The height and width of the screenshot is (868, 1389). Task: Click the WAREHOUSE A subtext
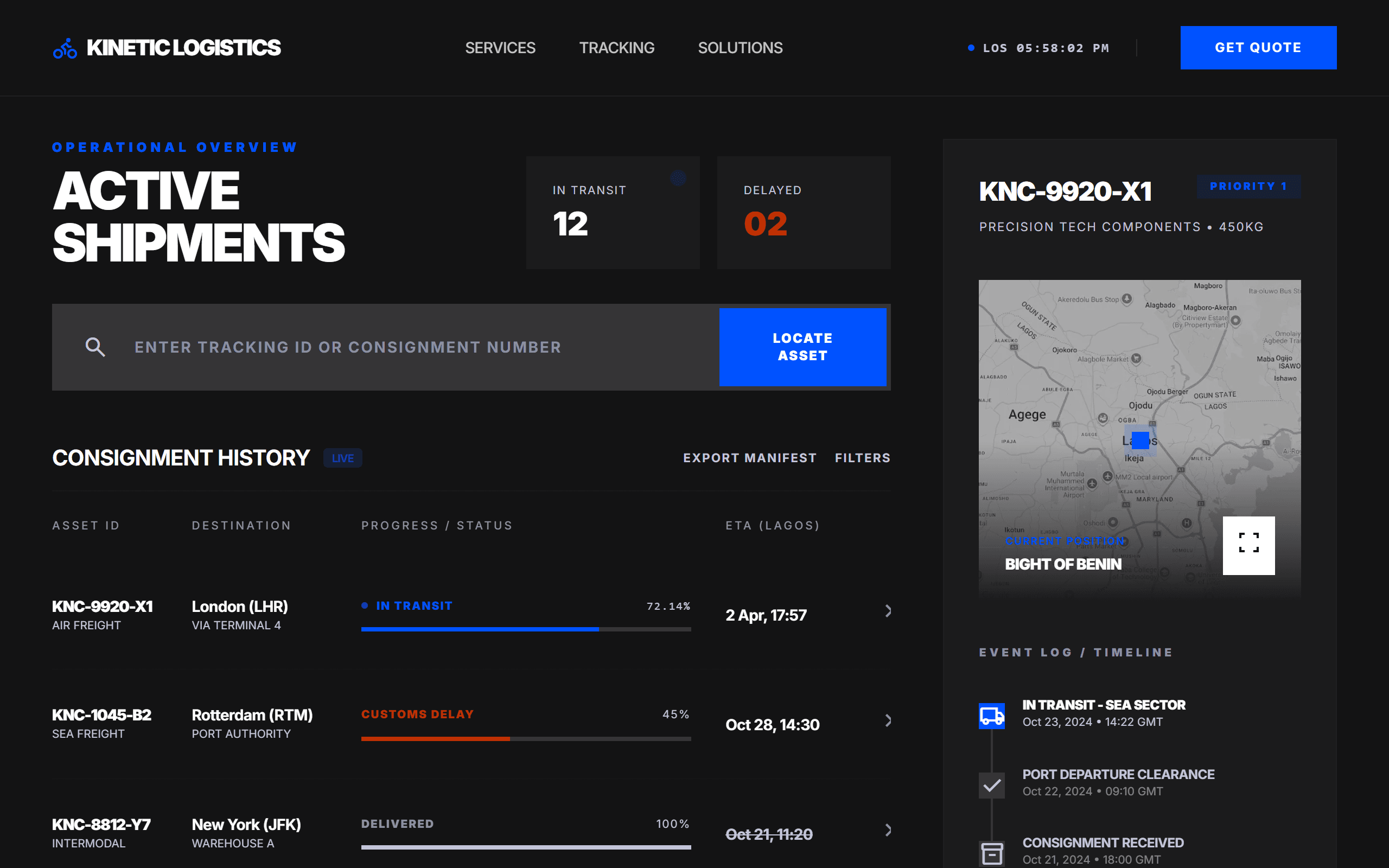pyautogui.click(x=233, y=843)
